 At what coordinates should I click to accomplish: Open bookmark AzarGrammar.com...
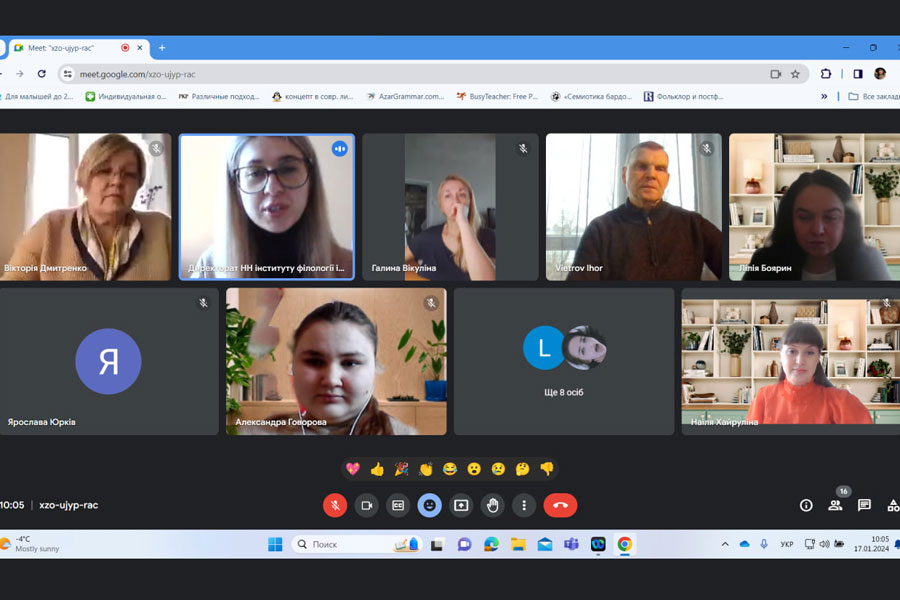[x=405, y=96]
